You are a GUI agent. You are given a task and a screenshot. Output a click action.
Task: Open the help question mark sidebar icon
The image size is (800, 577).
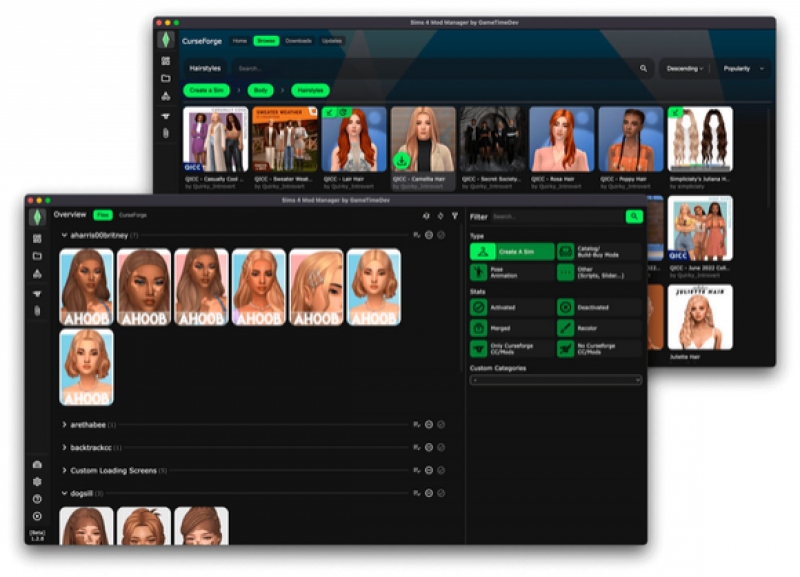coord(37,499)
